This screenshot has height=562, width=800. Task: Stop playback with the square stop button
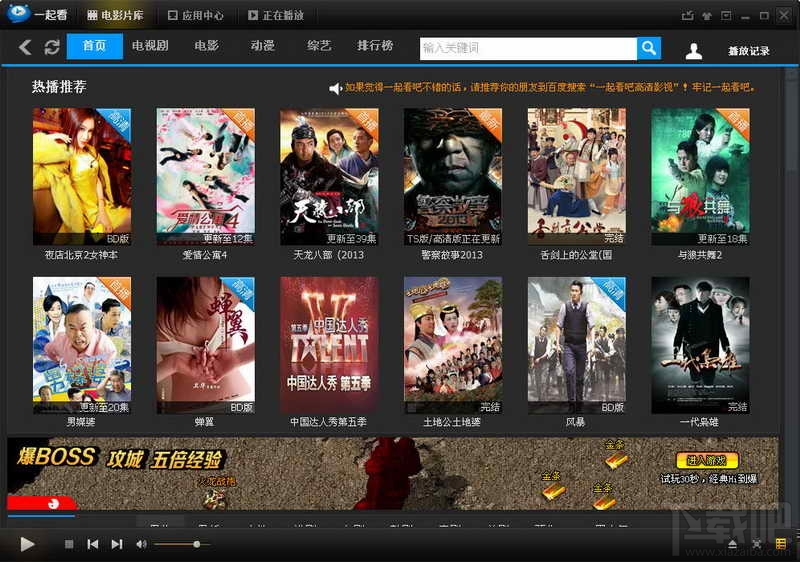(69, 544)
